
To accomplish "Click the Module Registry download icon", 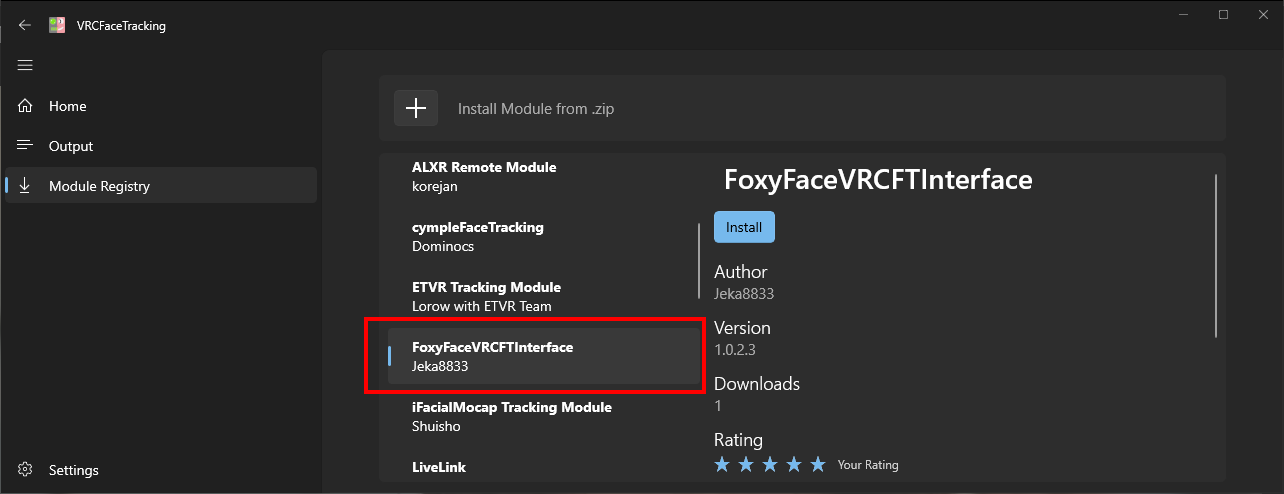I will pos(26,186).
